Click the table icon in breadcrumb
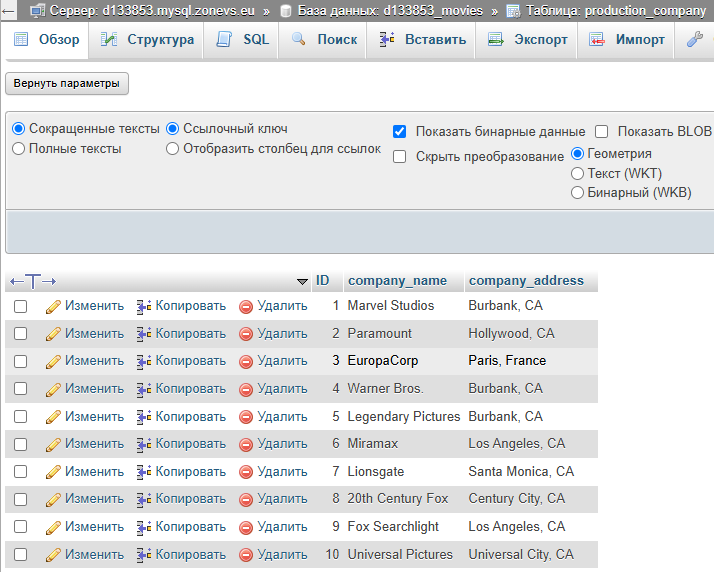This screenshot has height=572, width=714. click(x=513, y=11)
